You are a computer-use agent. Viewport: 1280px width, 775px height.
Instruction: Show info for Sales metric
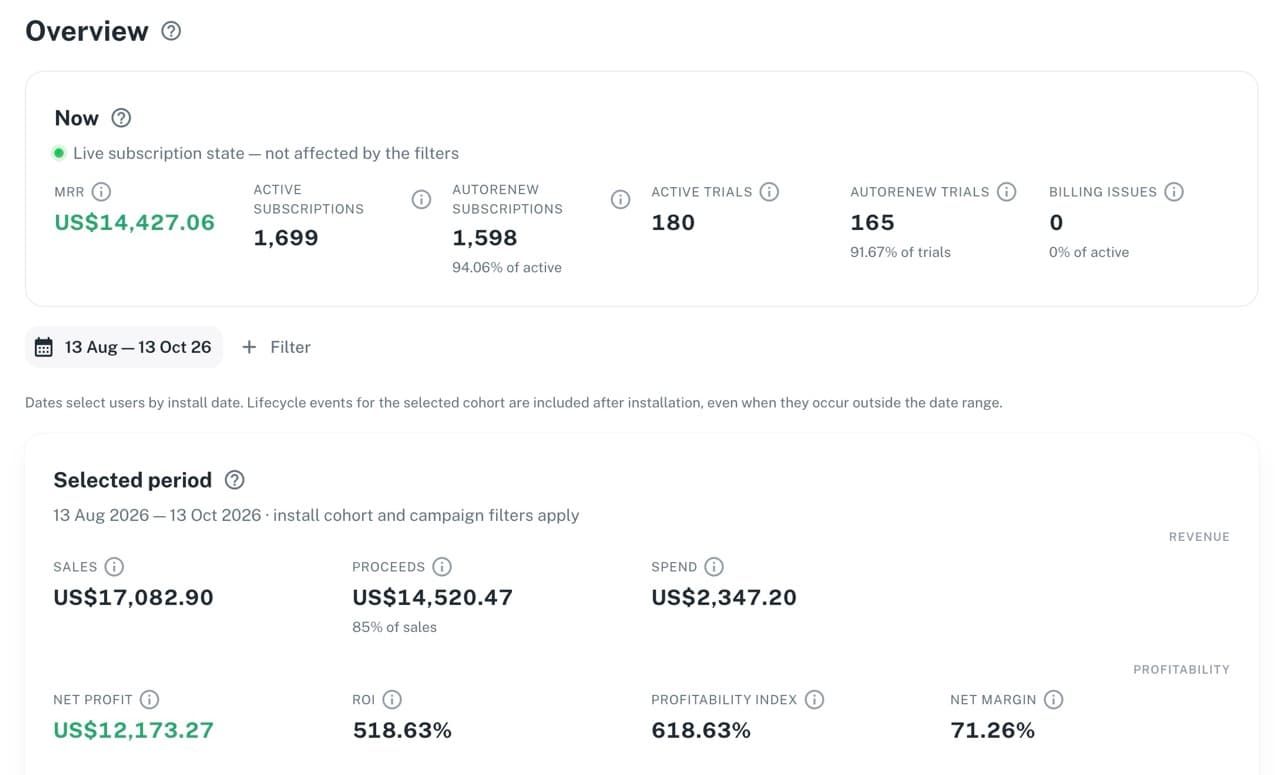[114, 566]
